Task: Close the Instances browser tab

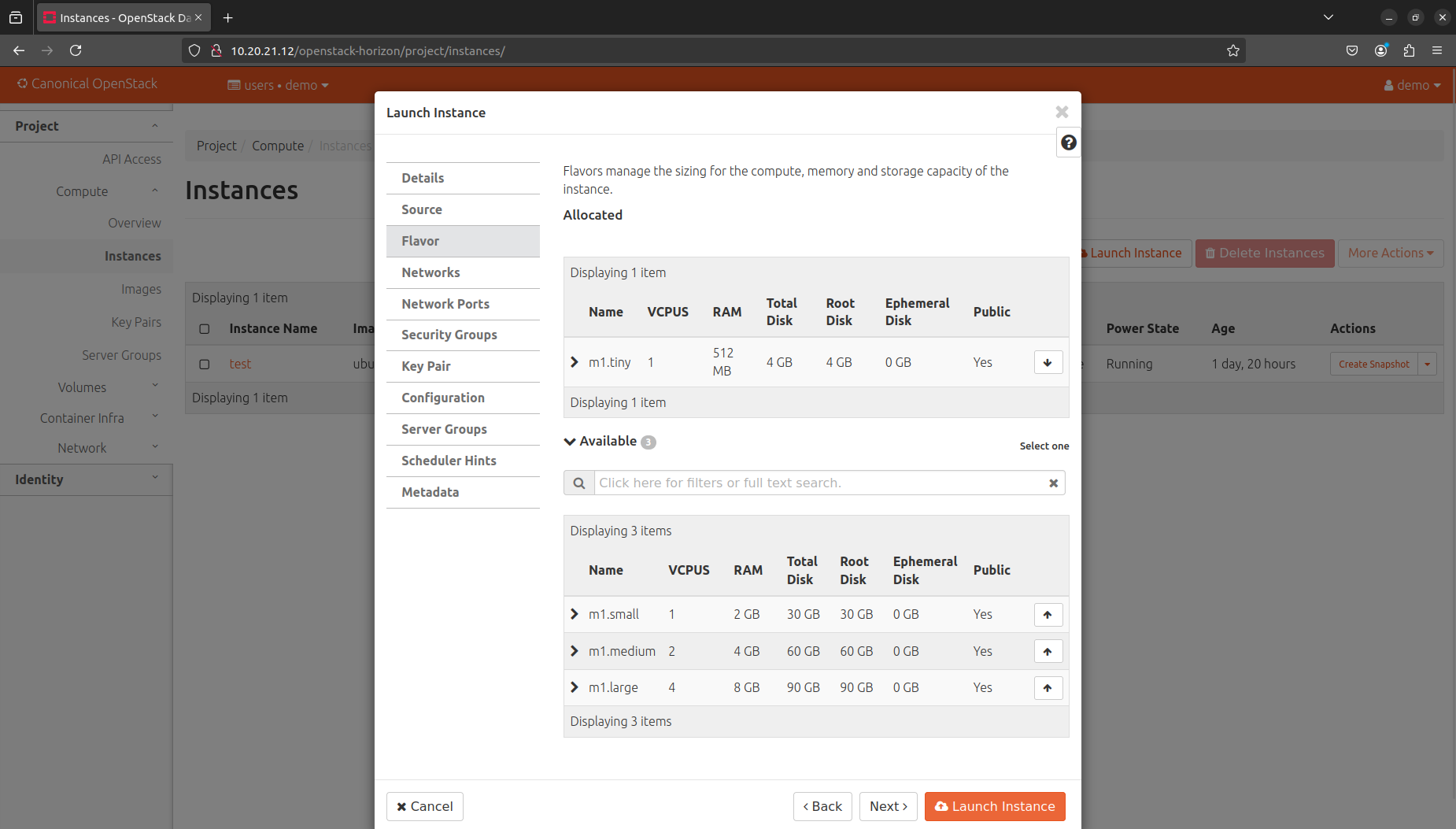Action: pos(198,17)
